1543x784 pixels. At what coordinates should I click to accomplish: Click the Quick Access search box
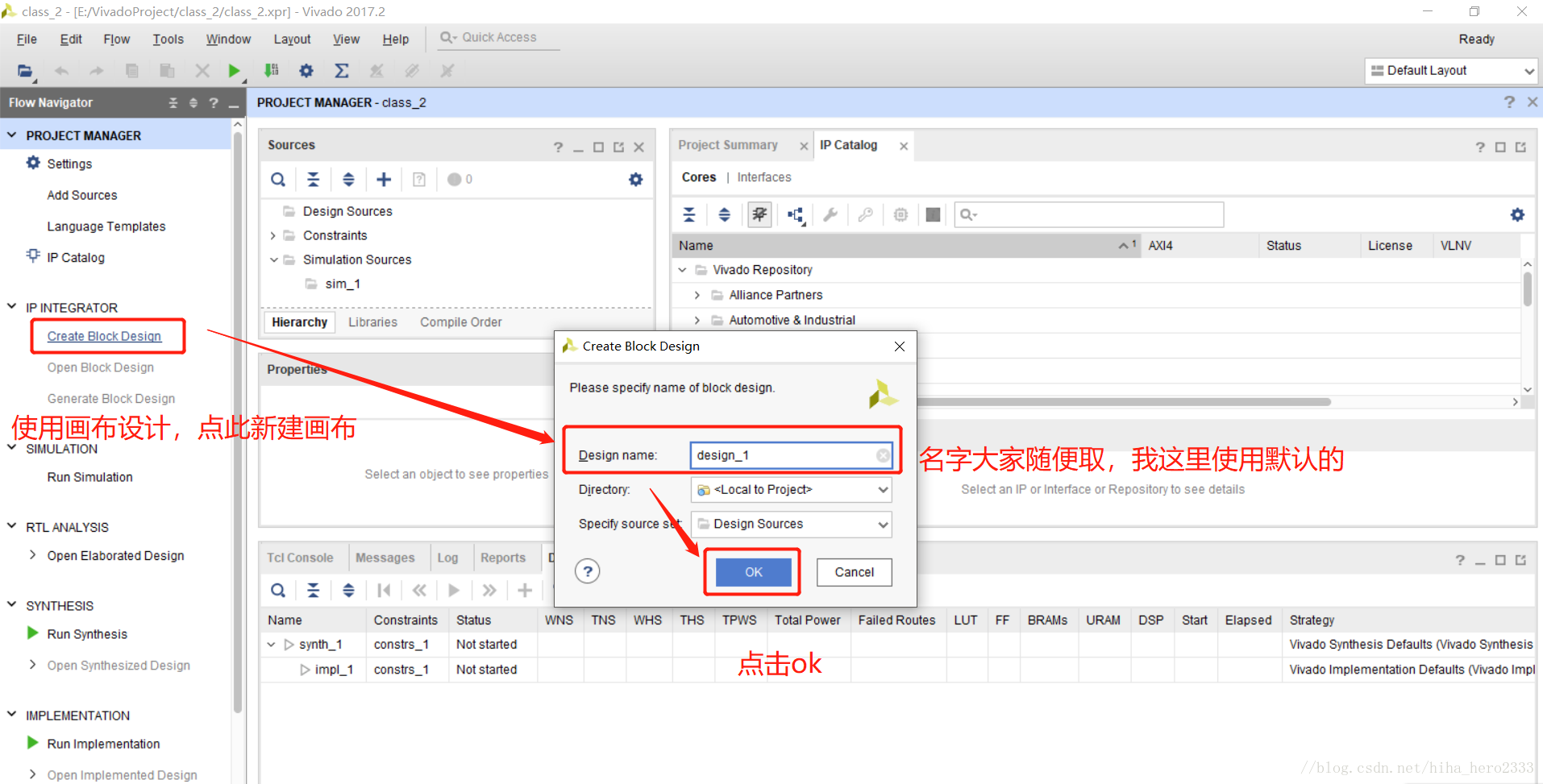click(499, 38)
